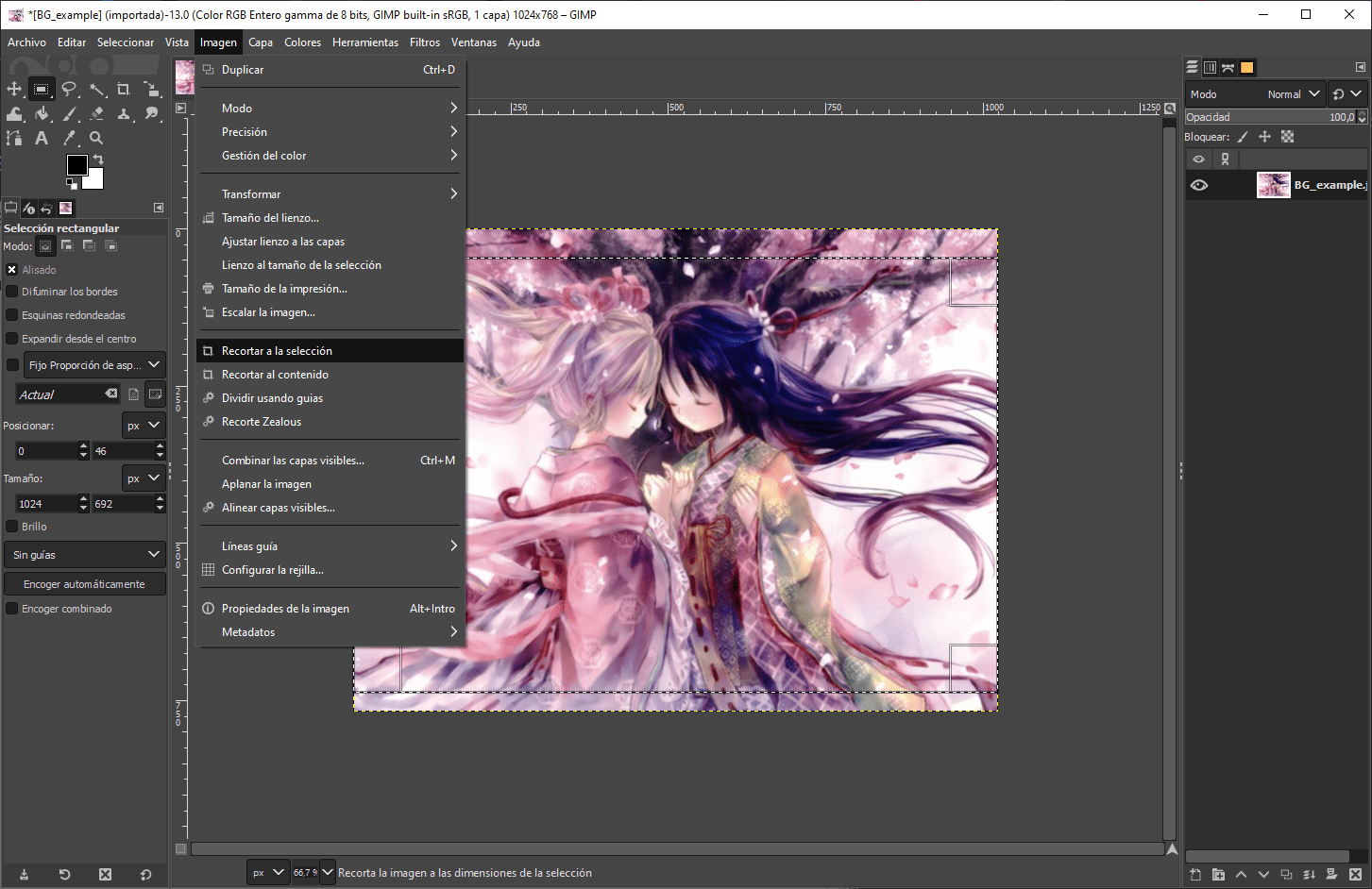
Task: Open the blend mode group switch dropdown
Action: [1347, 94]
